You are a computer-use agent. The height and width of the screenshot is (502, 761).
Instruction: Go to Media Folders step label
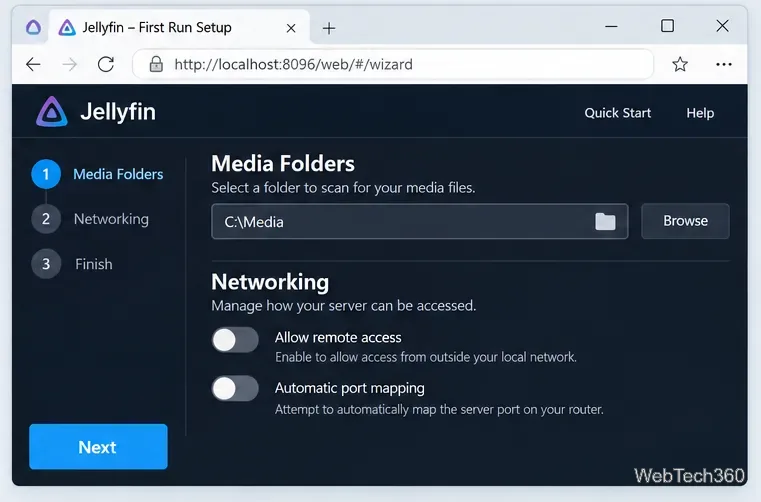pos(118,174)
